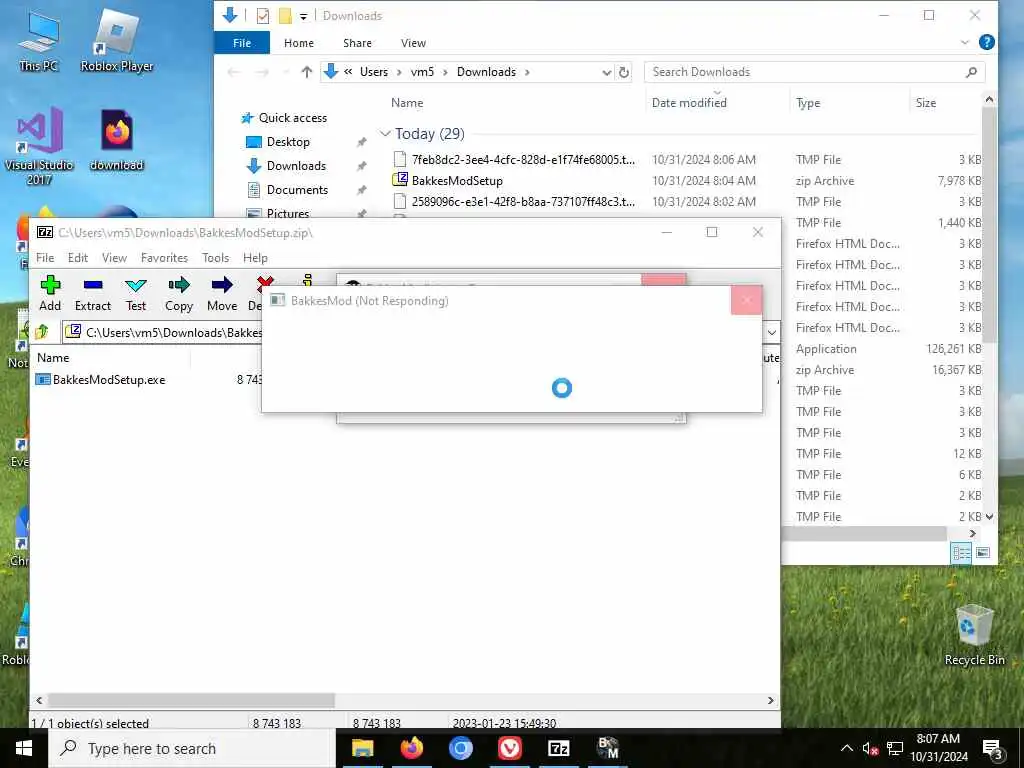Screen dimensions: 1024x768
Task: Sort Explorer files by Size column
Action: (925, 103)
